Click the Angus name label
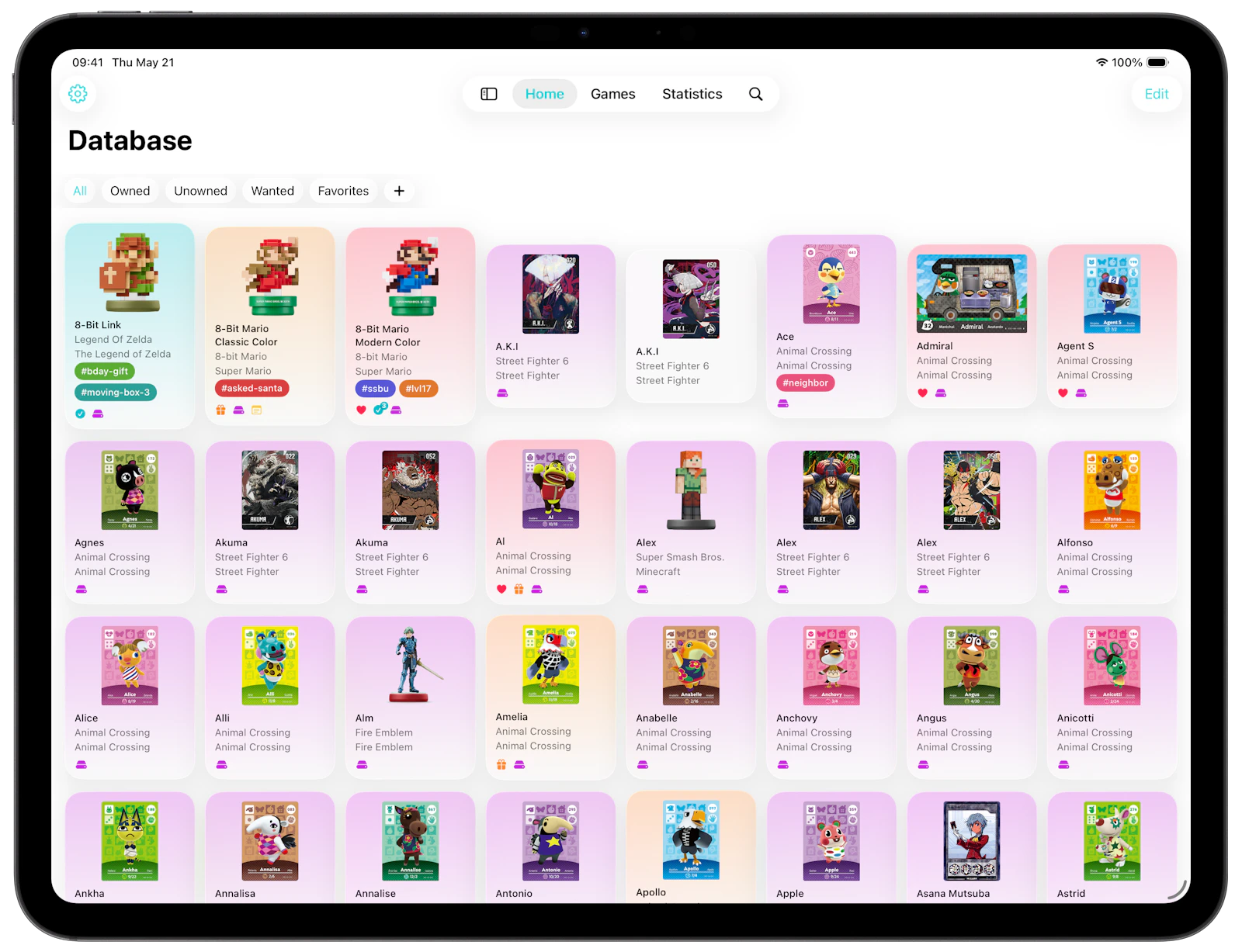The width and height of the screenshot is (1242, 952). (931, 718)
